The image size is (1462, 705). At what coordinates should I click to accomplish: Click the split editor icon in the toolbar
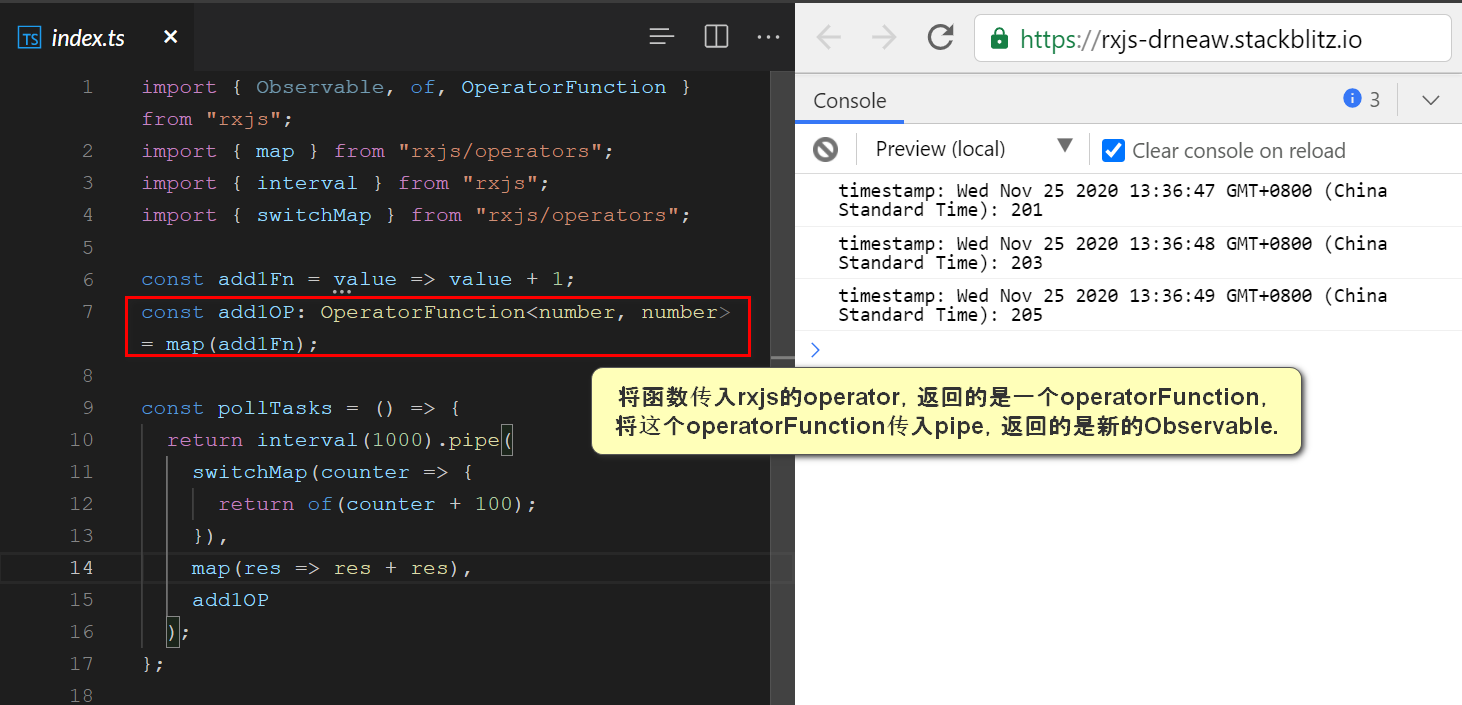[x=716, y=36]
